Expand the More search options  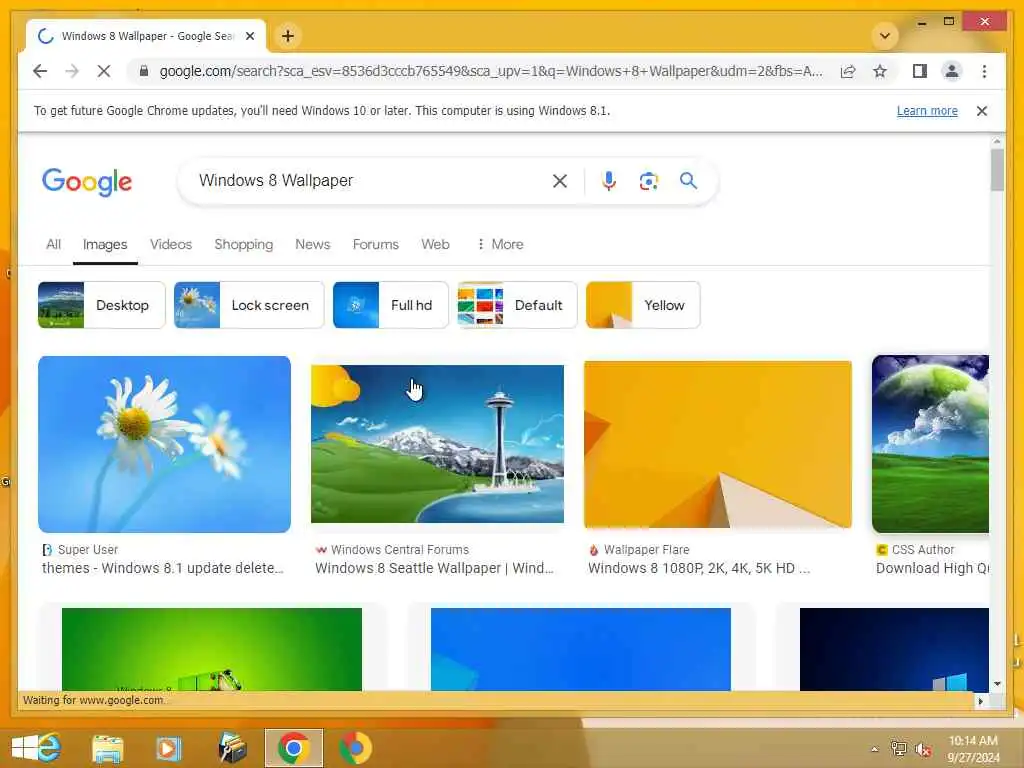coord(500,244)
